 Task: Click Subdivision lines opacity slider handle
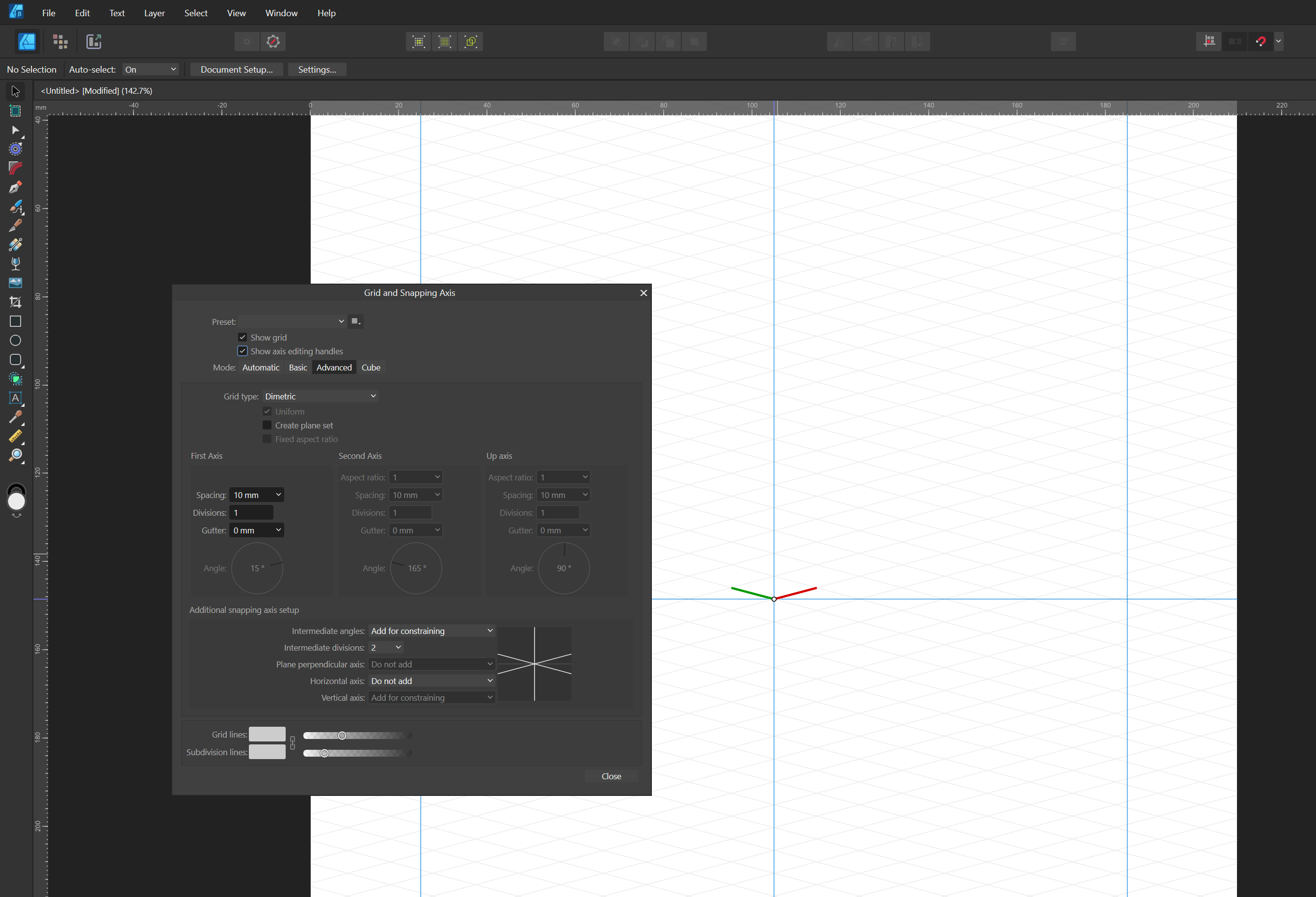click(x=324, y=753)
